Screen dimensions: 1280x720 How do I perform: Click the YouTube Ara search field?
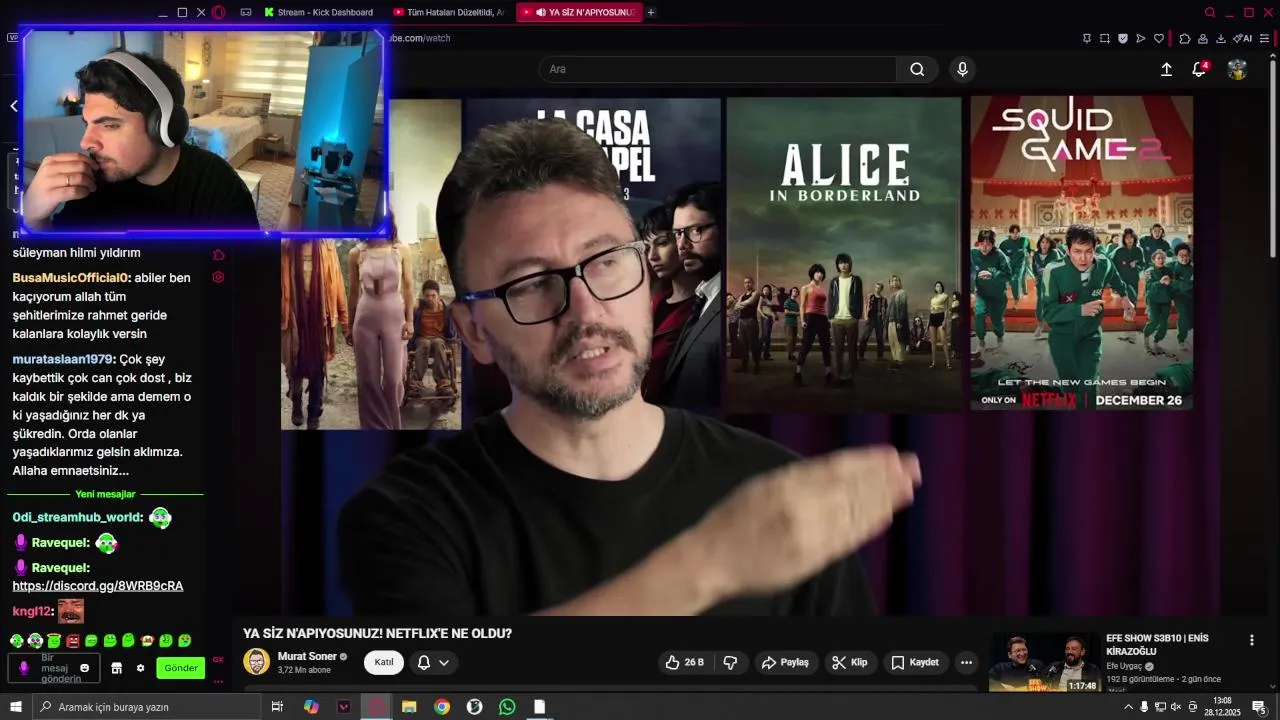pyautogui.click(x=718, y=69)
